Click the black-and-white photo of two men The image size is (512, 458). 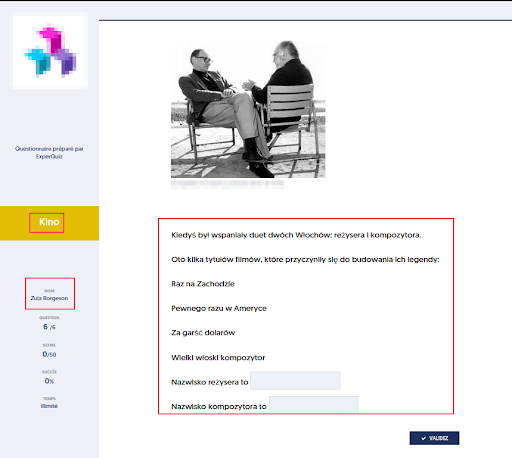pyautogui.click(x=248, y=109)
